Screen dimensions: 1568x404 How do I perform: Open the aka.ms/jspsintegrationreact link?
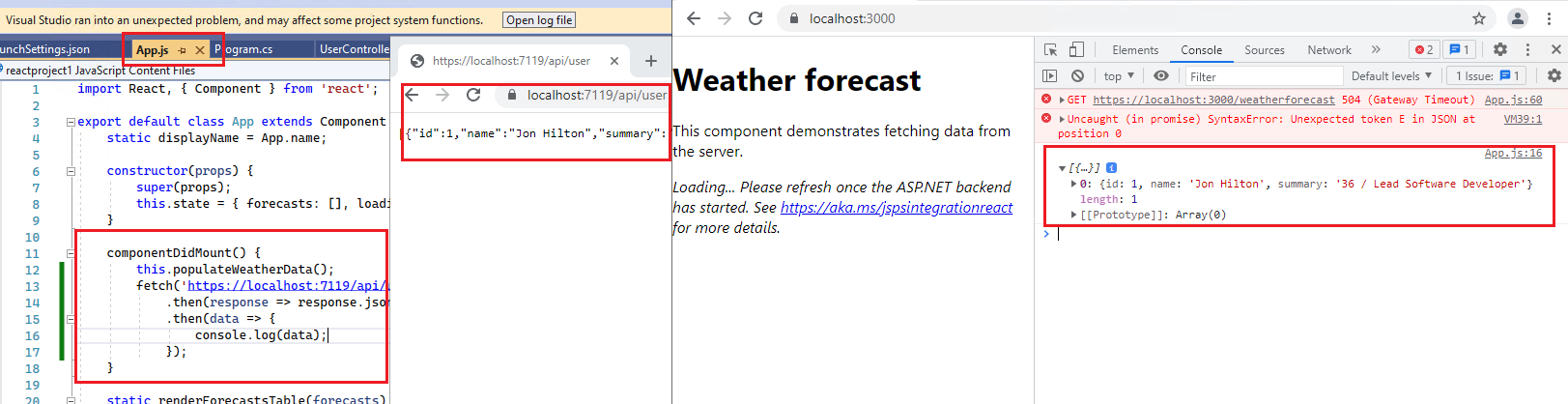coord(897,208)
